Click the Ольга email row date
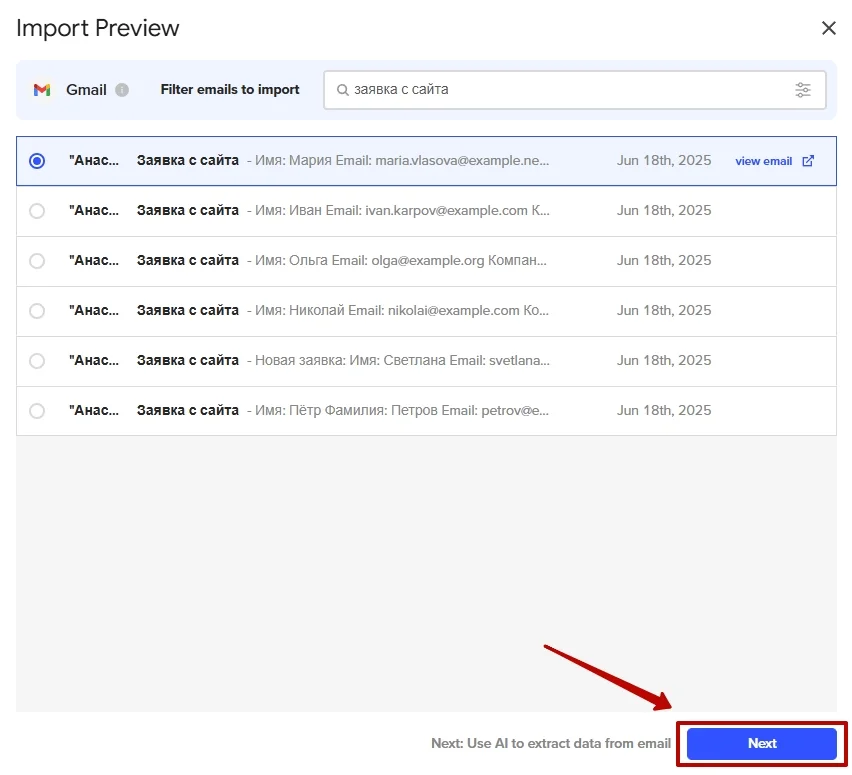852x775 pixels. [x=663, y=261]
